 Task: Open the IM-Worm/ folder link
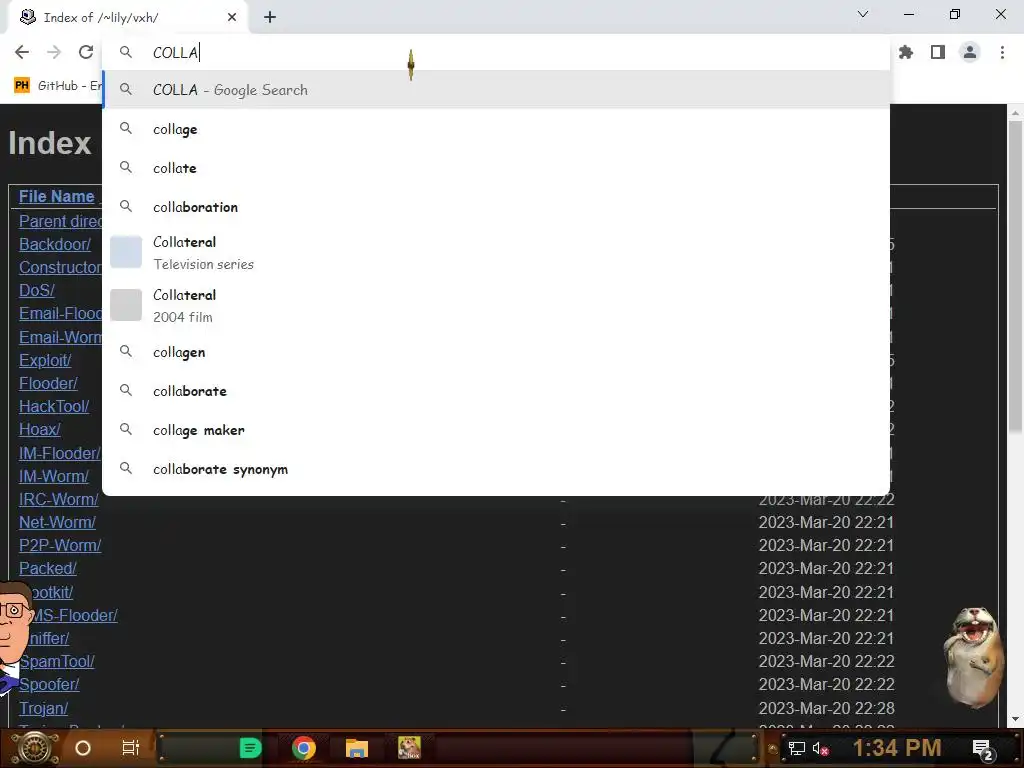(54, 476)
